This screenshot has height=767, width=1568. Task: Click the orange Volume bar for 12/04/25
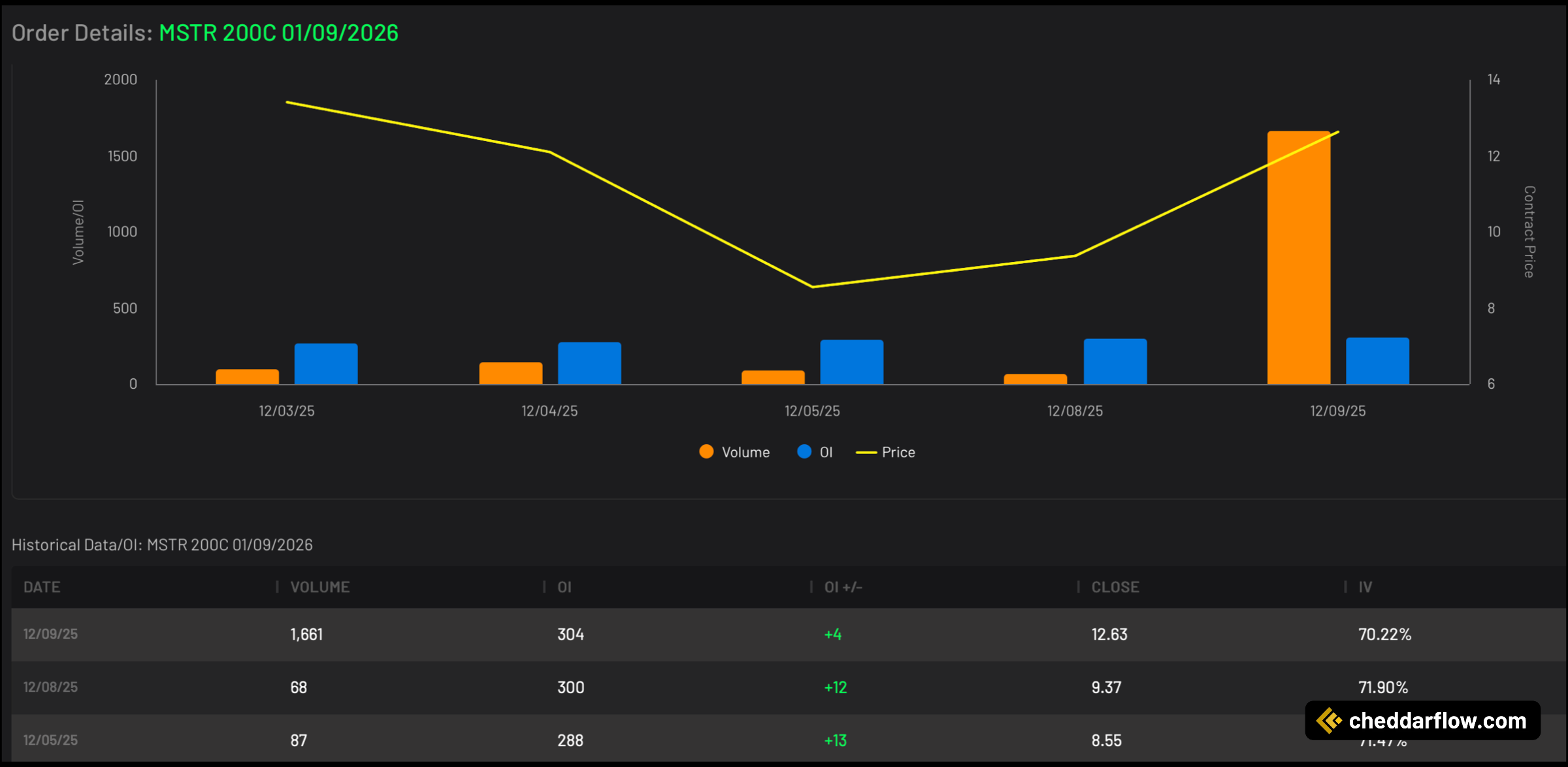coord(511,373)
